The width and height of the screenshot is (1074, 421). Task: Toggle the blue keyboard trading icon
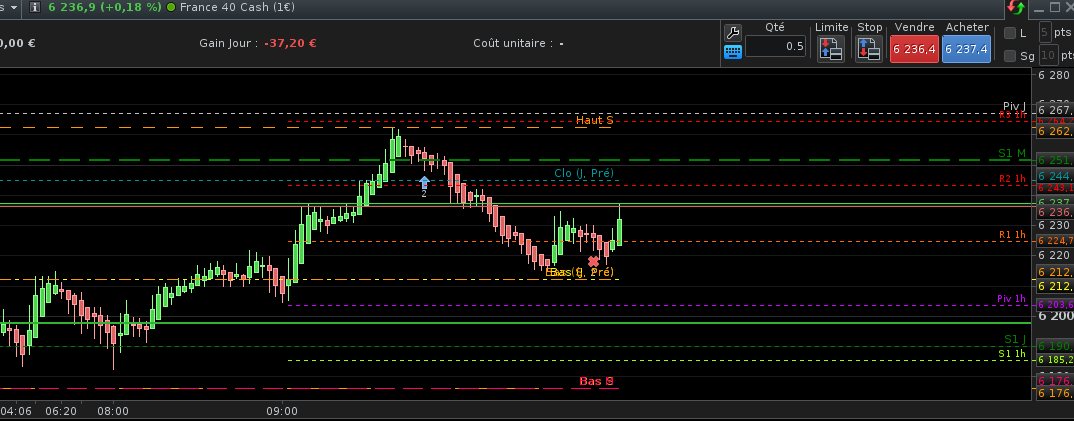732,51
